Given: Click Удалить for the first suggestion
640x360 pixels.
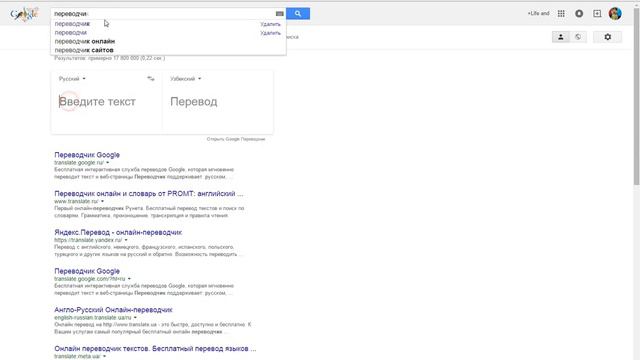Looking at the screenshot, I should click(270, 24).
